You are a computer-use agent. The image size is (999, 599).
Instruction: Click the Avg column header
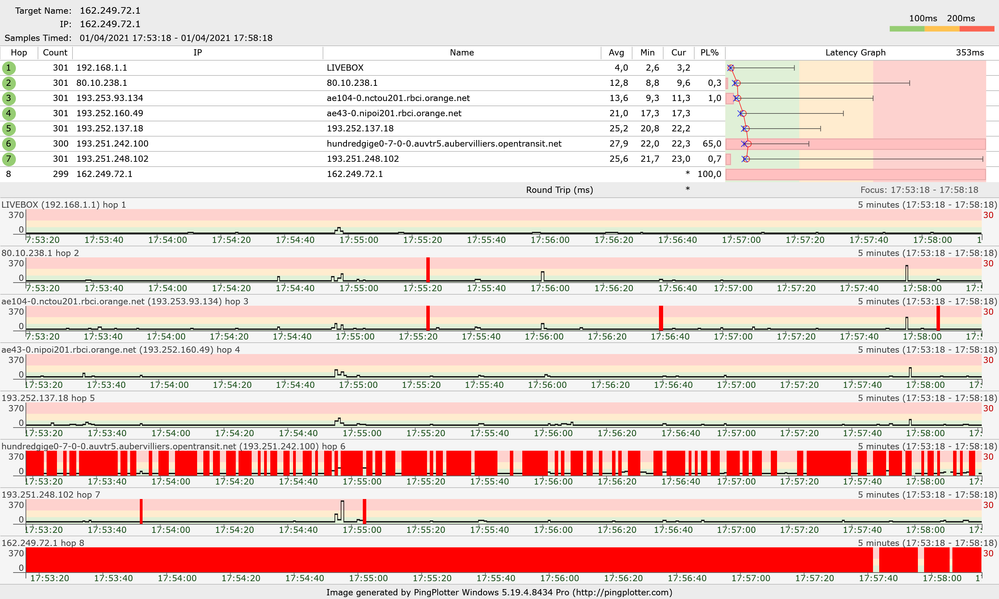[617, 52]
